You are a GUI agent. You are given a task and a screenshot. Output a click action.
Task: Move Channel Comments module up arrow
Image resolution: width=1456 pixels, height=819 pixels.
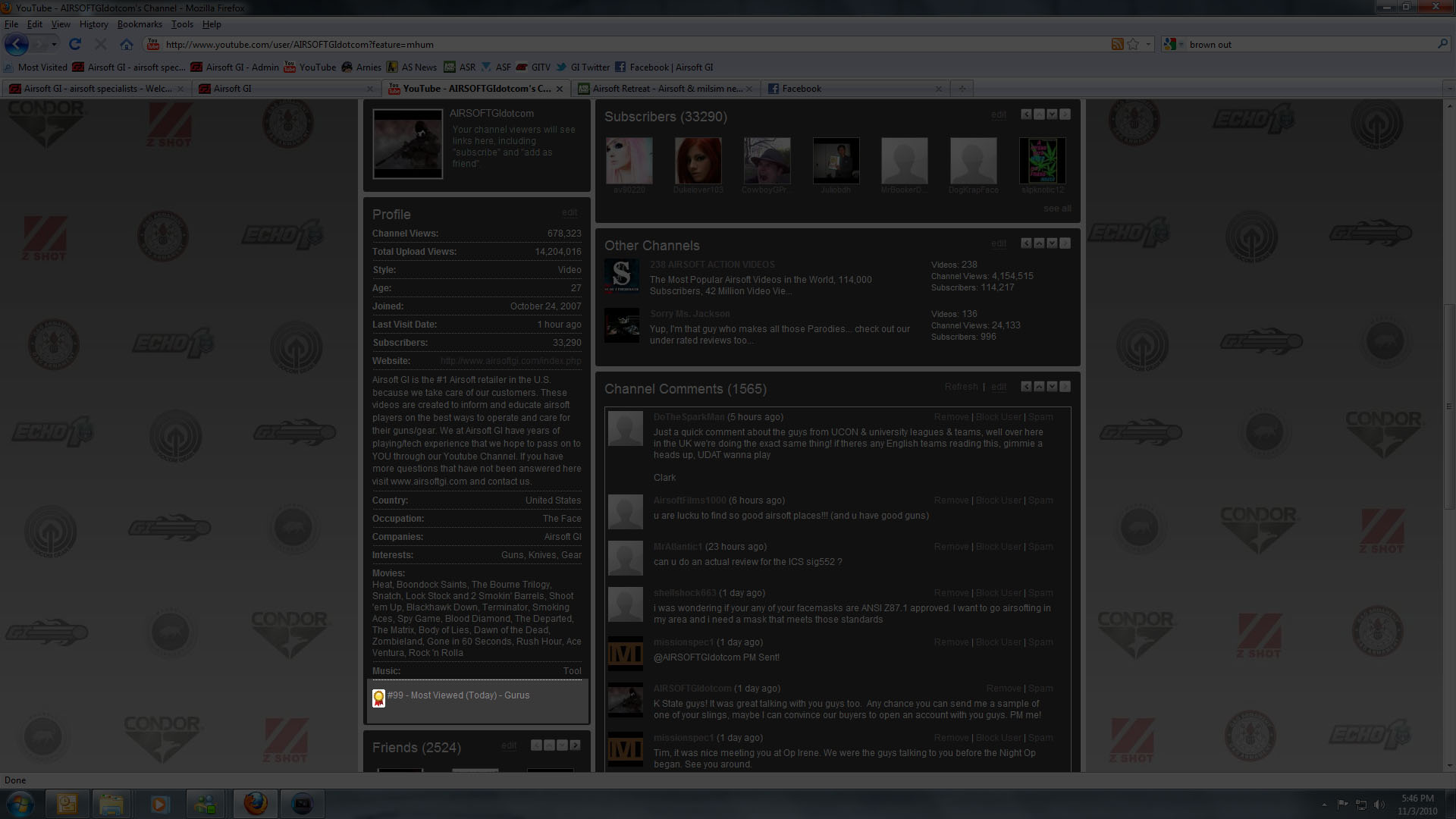click(1039, 387)
